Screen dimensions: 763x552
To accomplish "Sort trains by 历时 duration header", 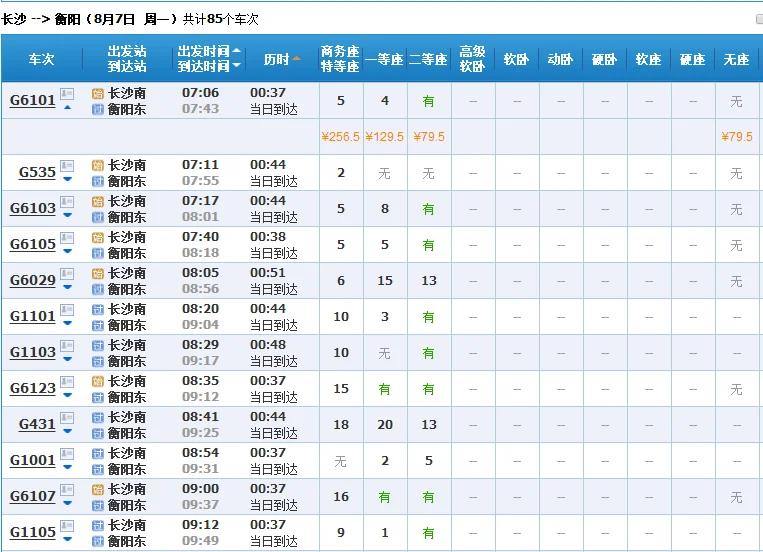I will (282, 59).
